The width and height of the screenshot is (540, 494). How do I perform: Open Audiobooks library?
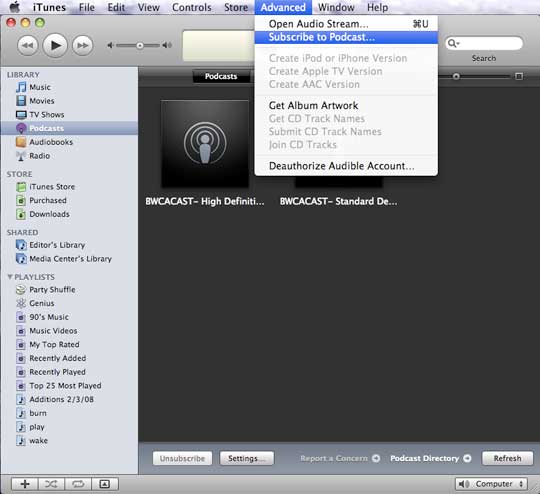tap(51, 142)
